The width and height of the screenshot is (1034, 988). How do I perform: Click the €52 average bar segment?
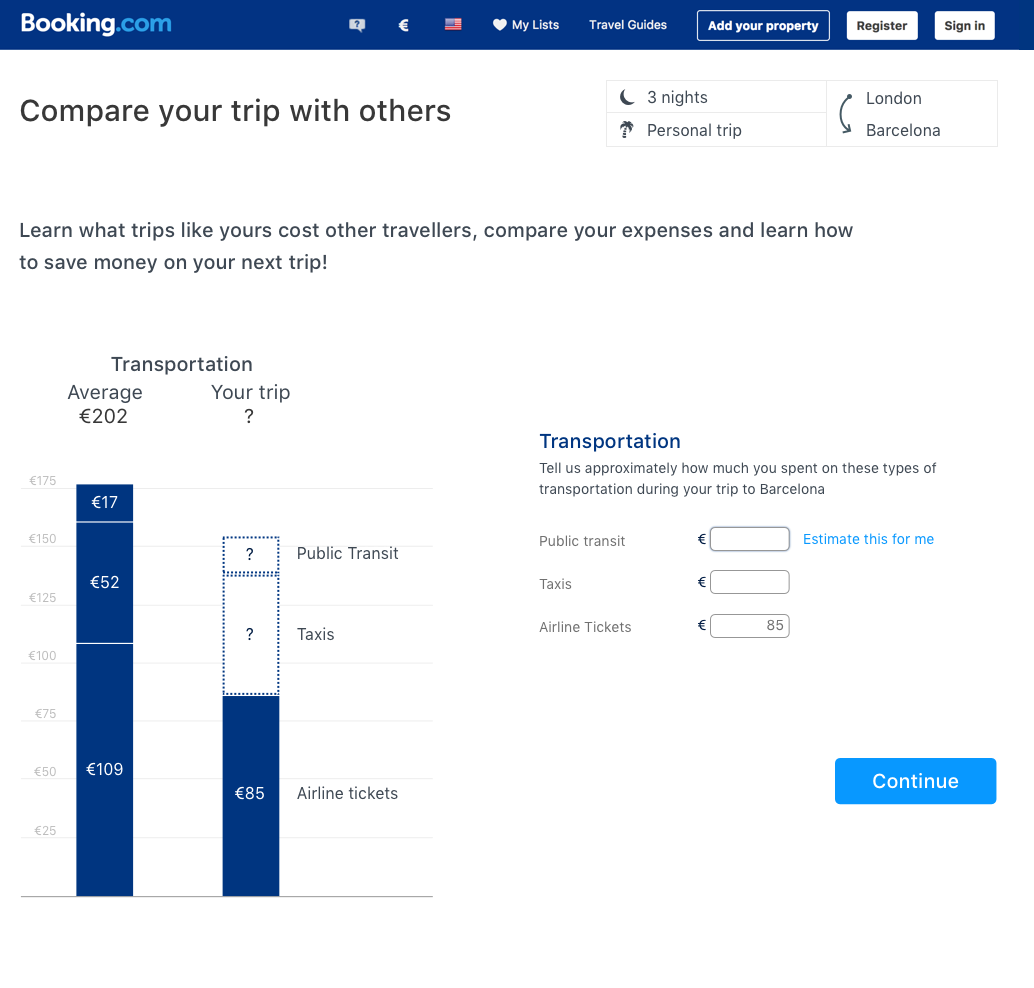(x=105, y=582)
